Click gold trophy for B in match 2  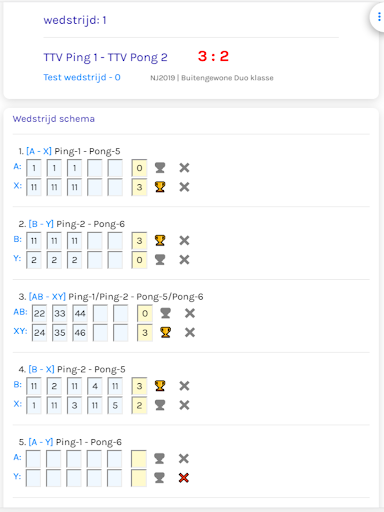coord(160,240)
